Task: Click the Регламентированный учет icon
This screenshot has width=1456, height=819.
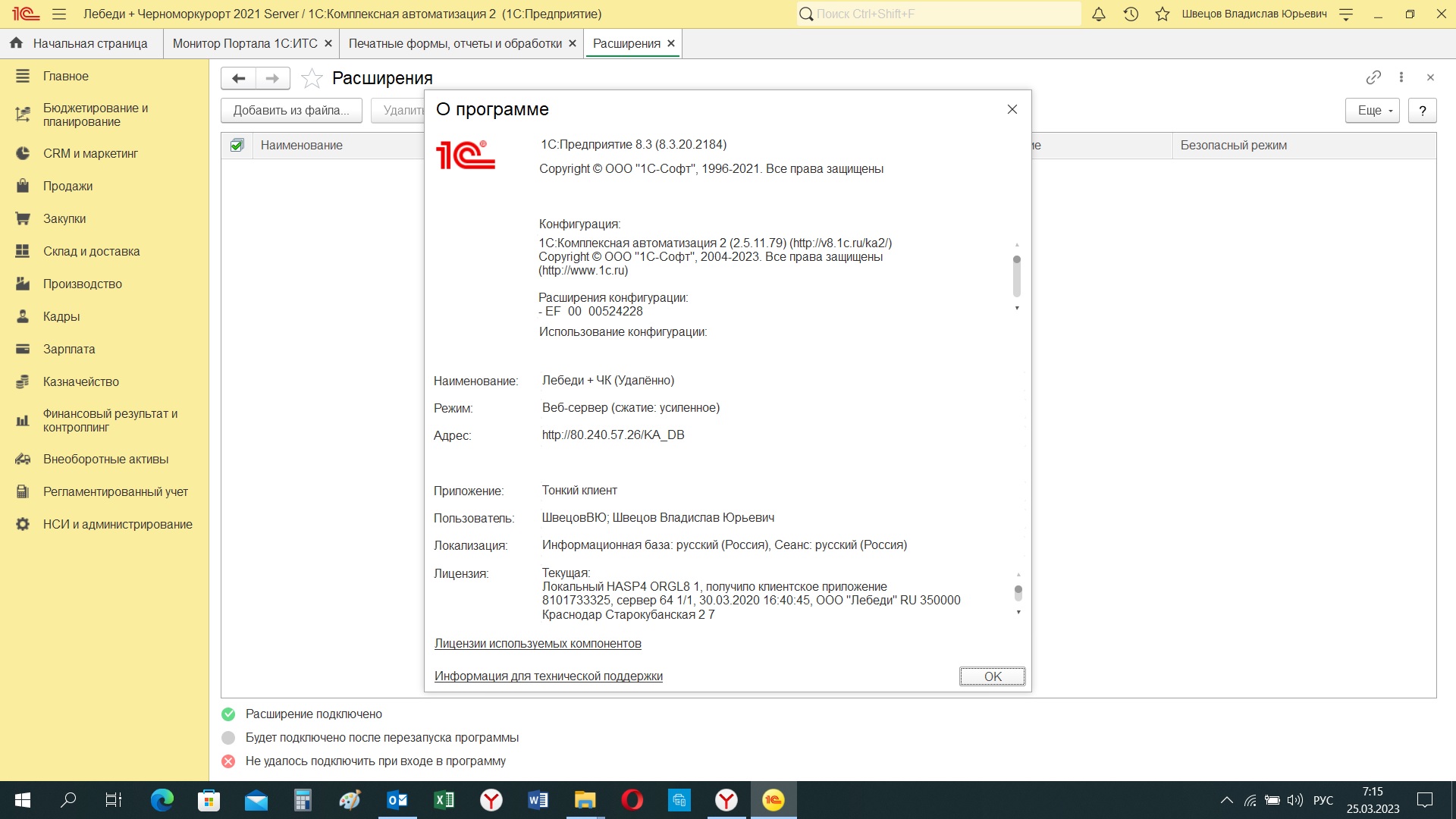Action: pyautogui.click(x=23, y=491)
